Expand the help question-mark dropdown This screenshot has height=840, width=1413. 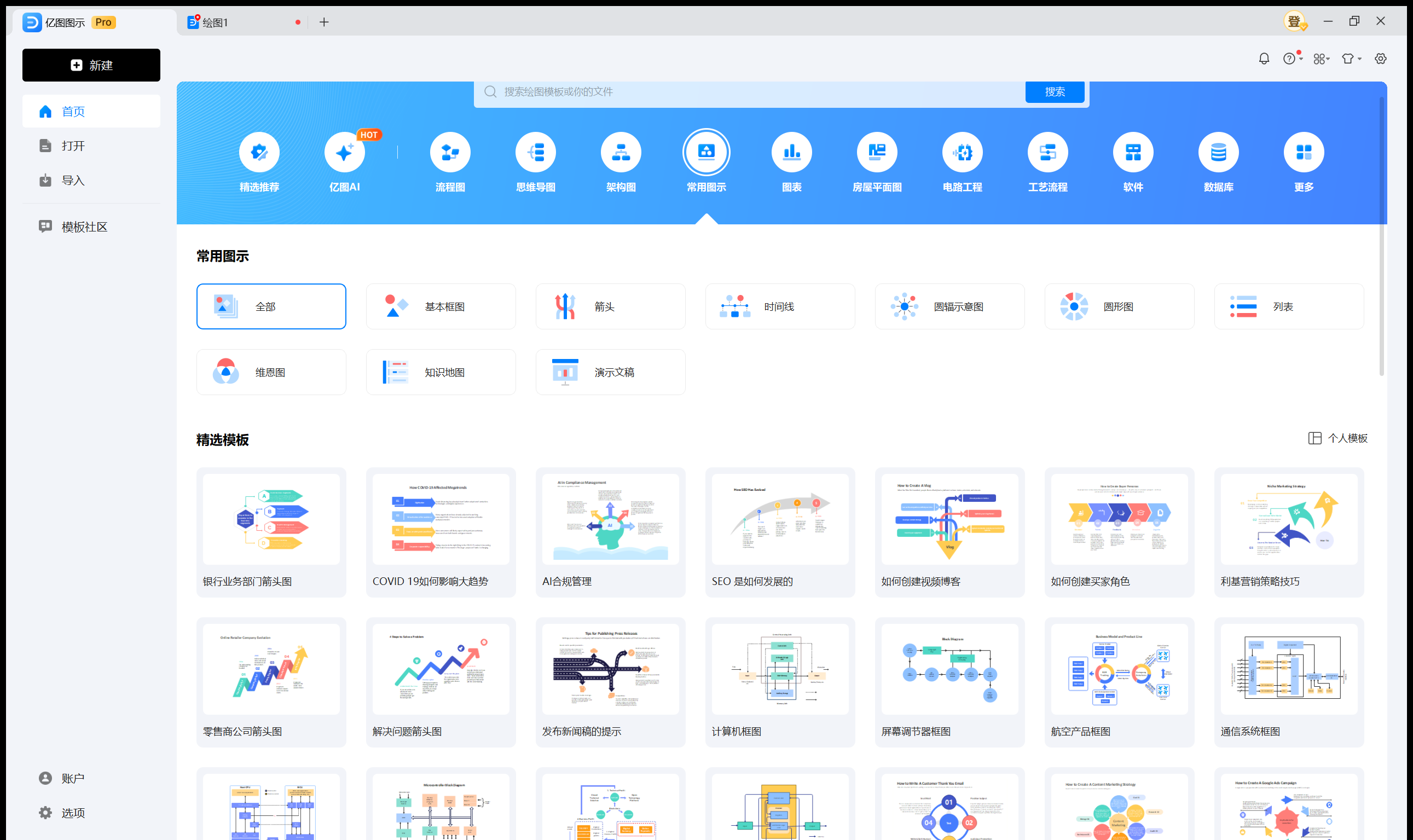pyautogui.click(x=1292, y=59)
